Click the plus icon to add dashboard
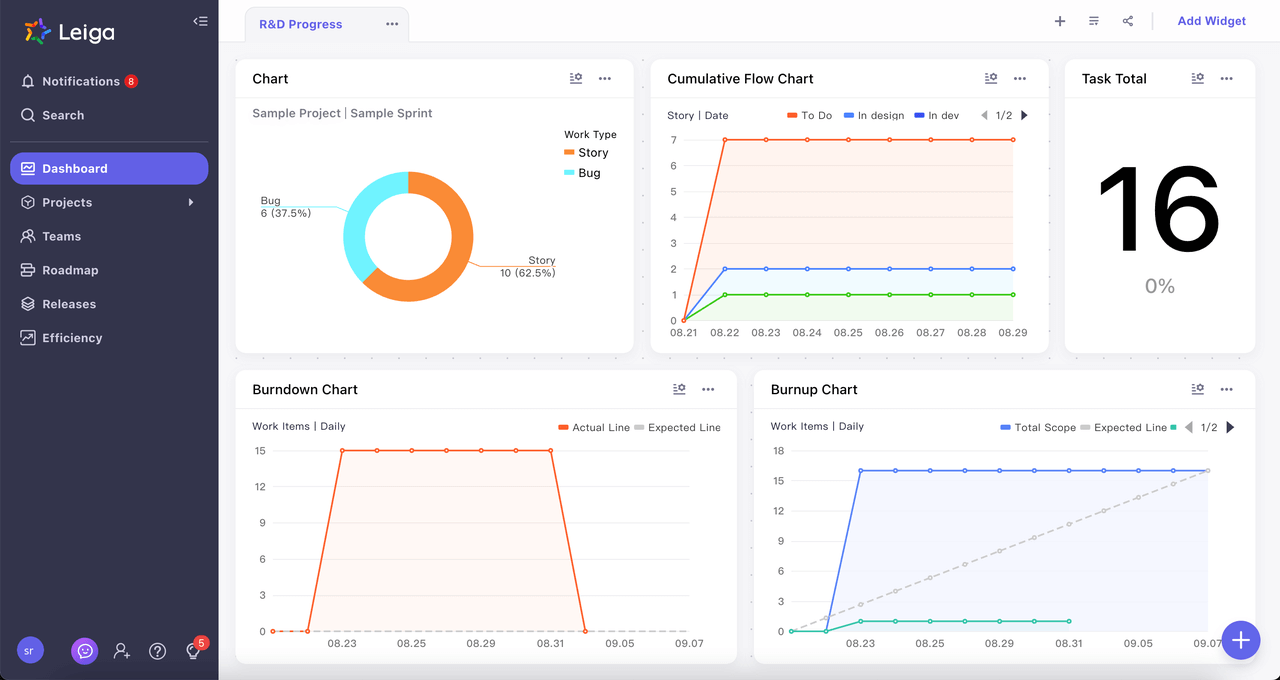 pos(1060,21)
